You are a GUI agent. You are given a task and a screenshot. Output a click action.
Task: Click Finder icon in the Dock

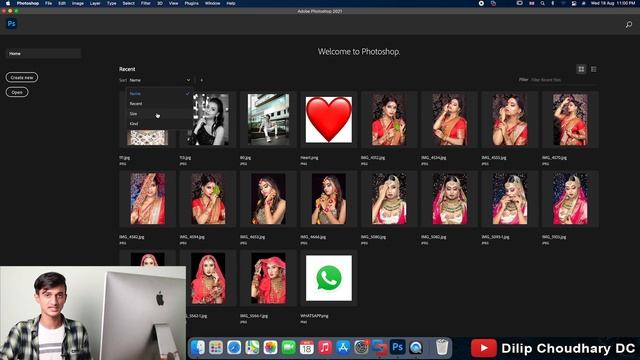[x=198, y=348]
